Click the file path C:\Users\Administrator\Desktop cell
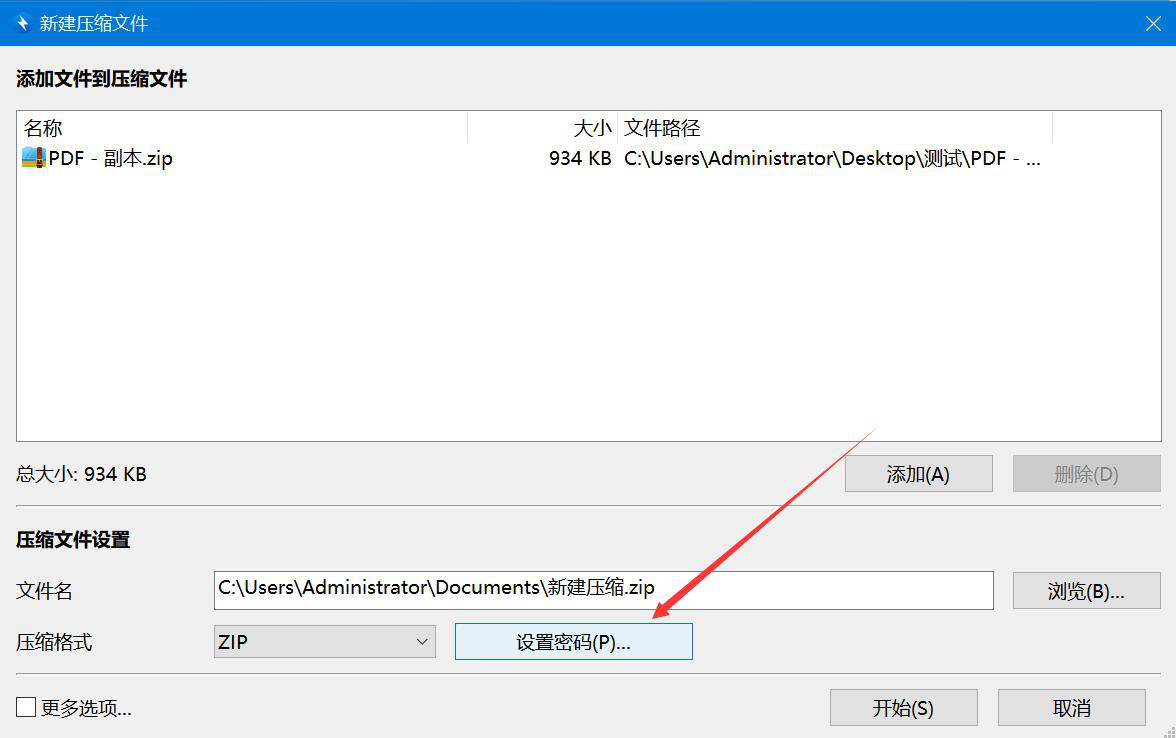 point(832,158)
